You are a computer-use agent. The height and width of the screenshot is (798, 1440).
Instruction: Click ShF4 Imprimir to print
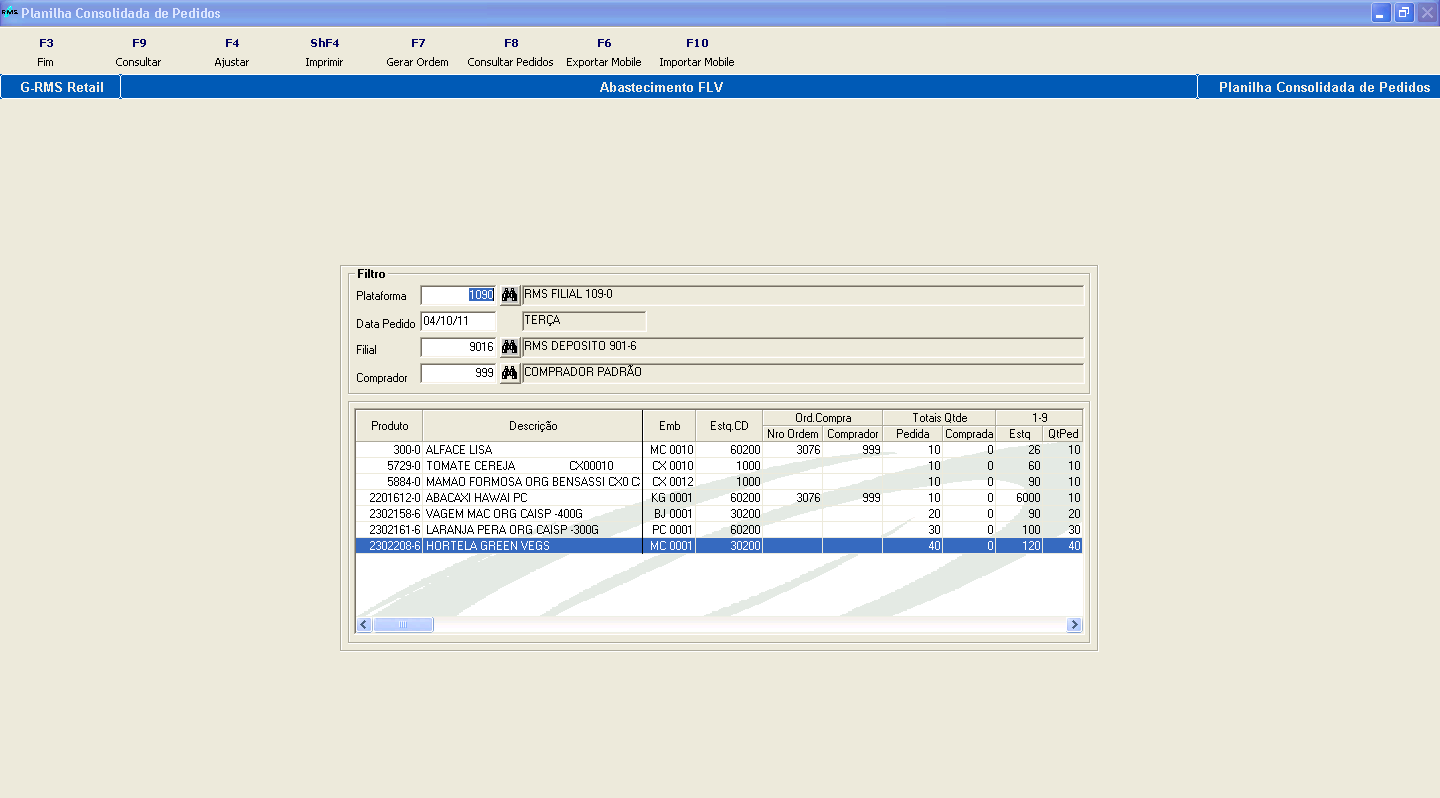click(x=324, y=53)
